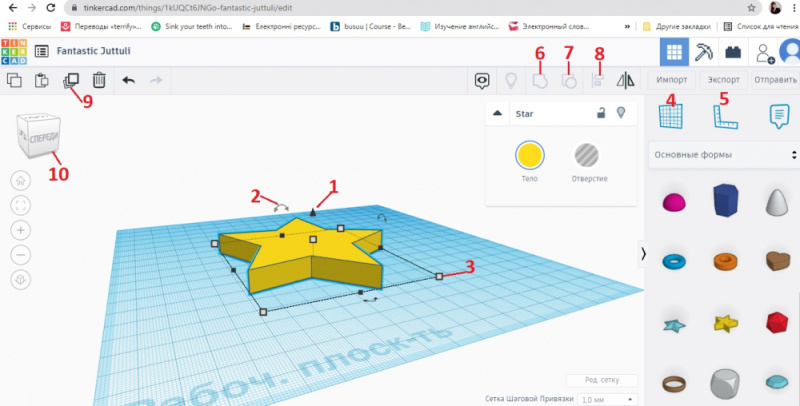The image size is (800, 406).
Task: Undo the last action
Action: [128, 80]
